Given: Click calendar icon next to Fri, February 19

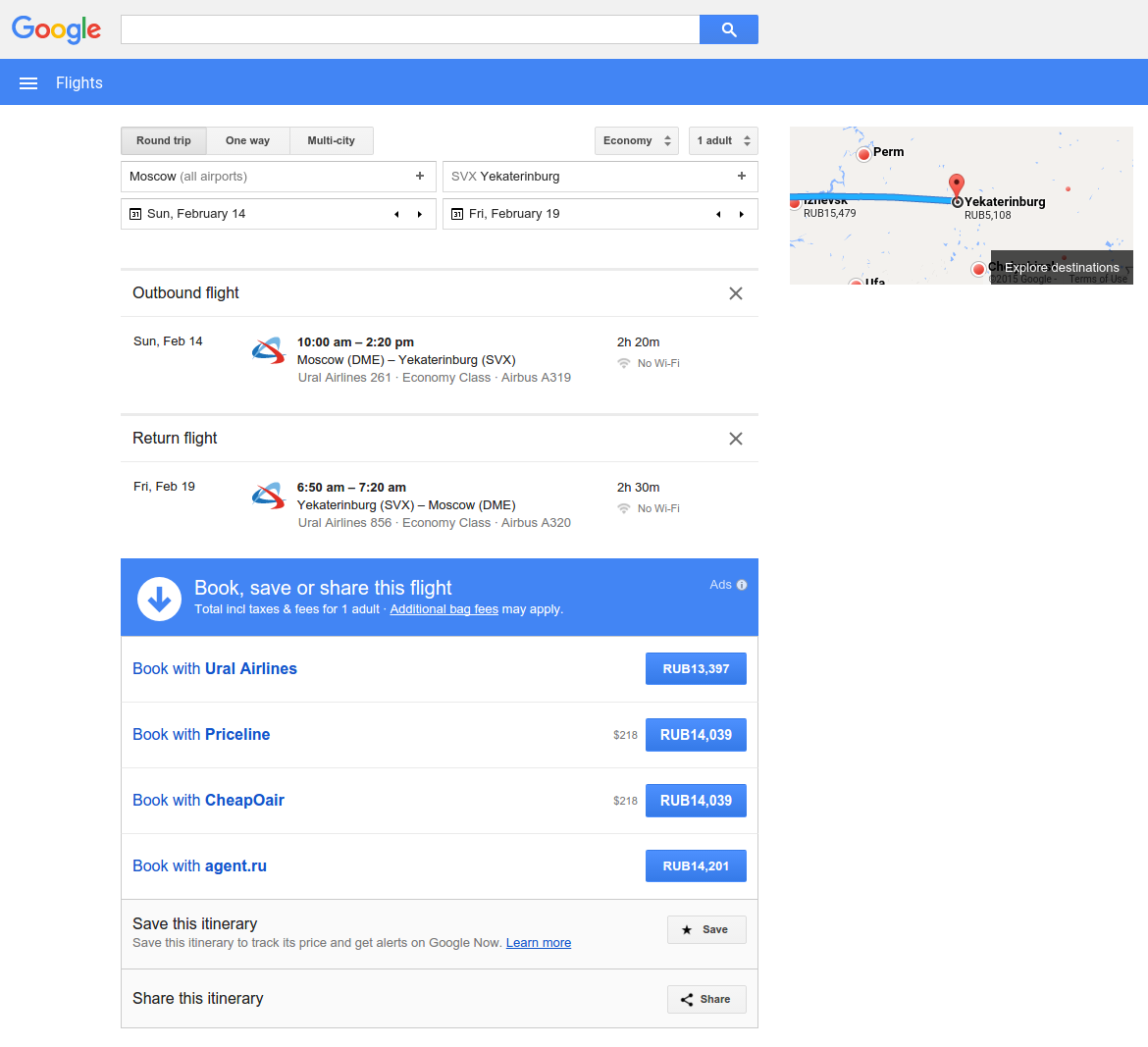Looking at the screenshot, I should pos(457,214).
